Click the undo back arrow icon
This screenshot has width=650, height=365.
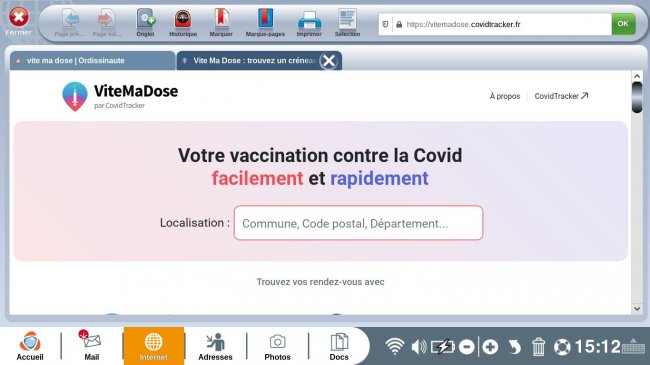(514, 347)
